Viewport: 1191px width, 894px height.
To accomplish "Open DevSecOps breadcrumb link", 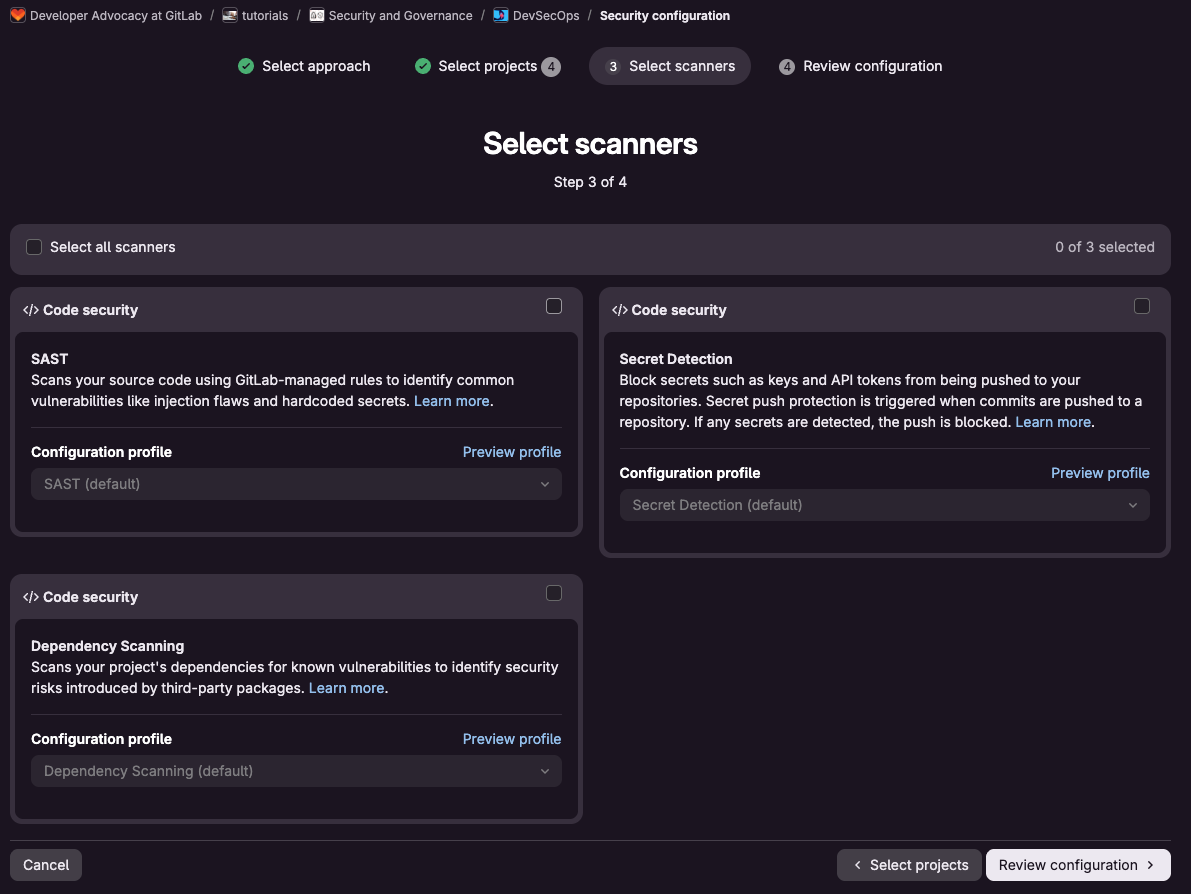I will click(546, 15).
